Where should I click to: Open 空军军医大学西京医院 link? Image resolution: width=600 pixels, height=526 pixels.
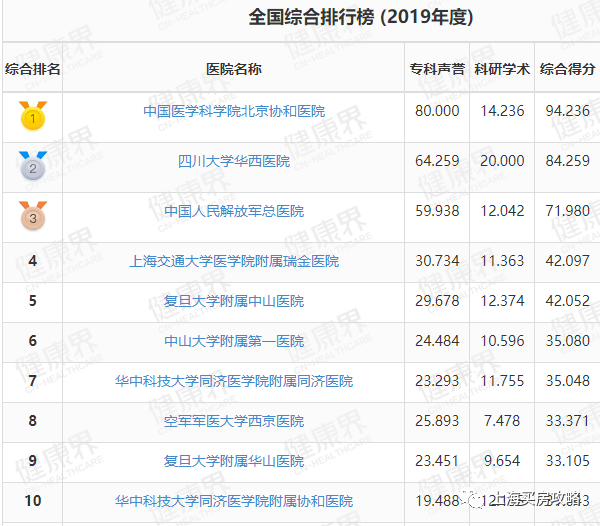pos(234,421)
